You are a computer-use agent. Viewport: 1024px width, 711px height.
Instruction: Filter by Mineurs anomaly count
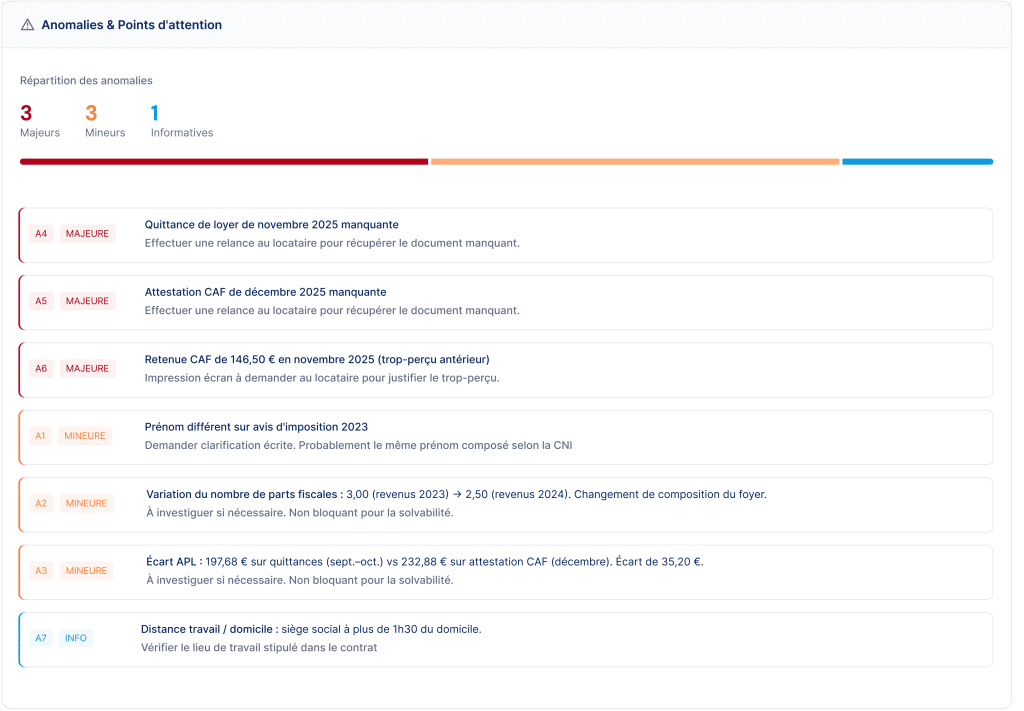pos(105,121)
